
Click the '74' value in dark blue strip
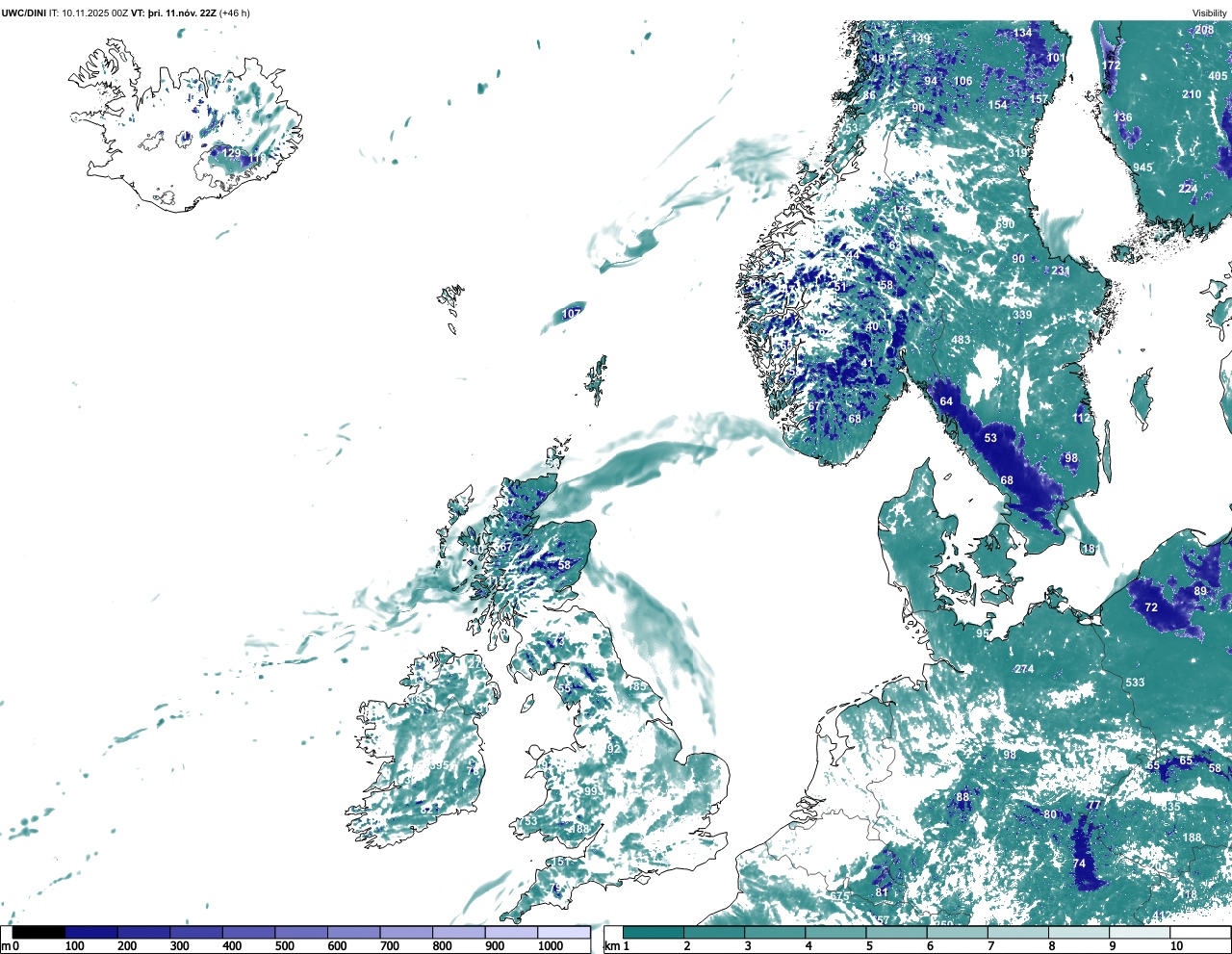pyautogui.click(x=1080, y=864)
